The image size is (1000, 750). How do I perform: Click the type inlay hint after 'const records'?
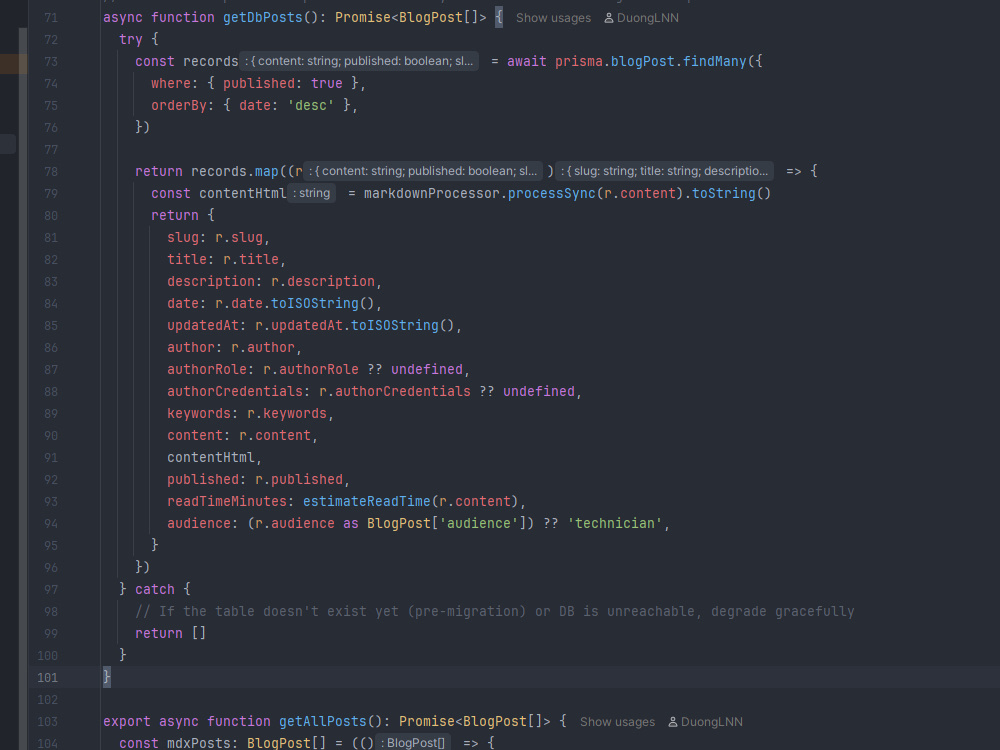[359, 61]
